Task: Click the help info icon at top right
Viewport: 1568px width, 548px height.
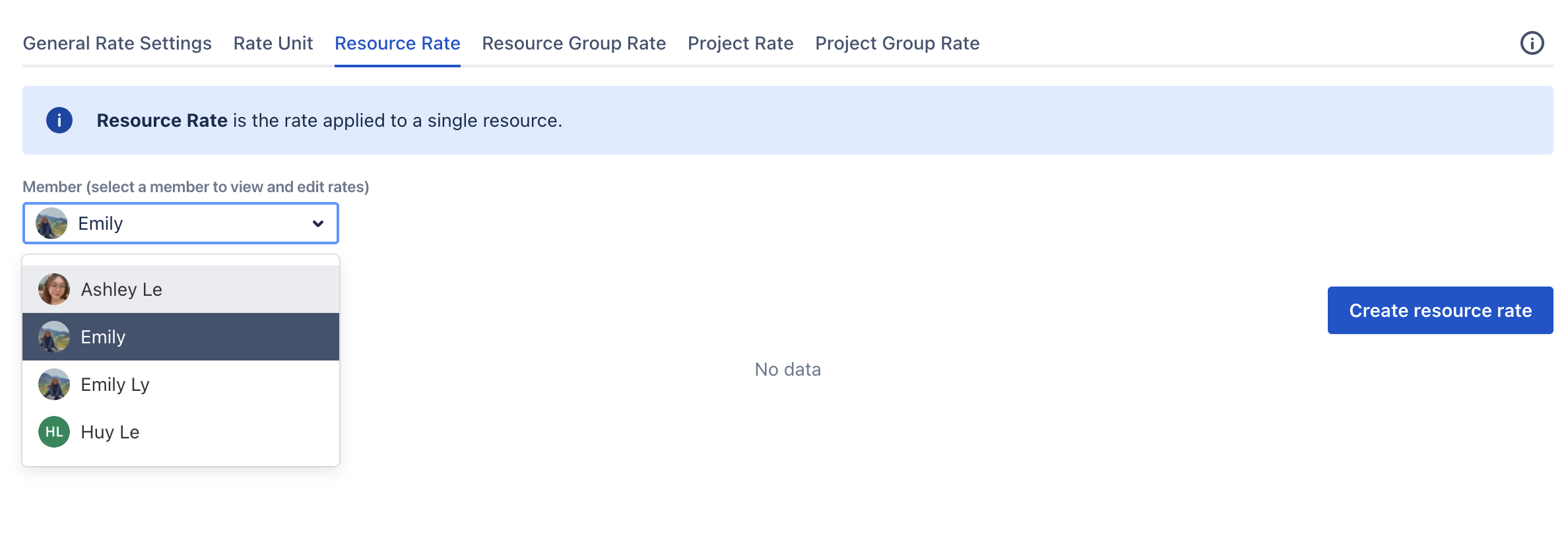Action: click(x=1532, y=44)
